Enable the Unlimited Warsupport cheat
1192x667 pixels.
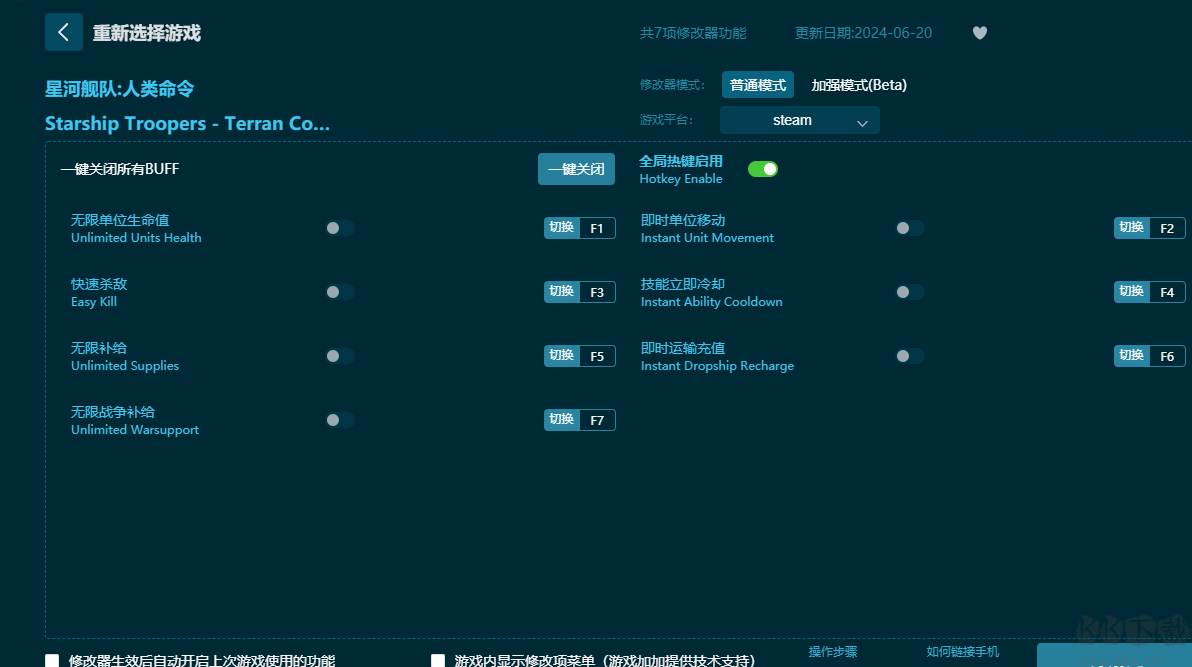[339, 420]
